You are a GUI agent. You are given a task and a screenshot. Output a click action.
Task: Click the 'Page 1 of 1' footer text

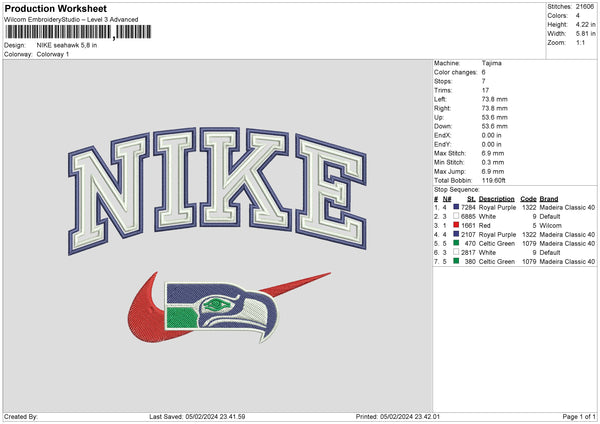[x=579, y=416]
